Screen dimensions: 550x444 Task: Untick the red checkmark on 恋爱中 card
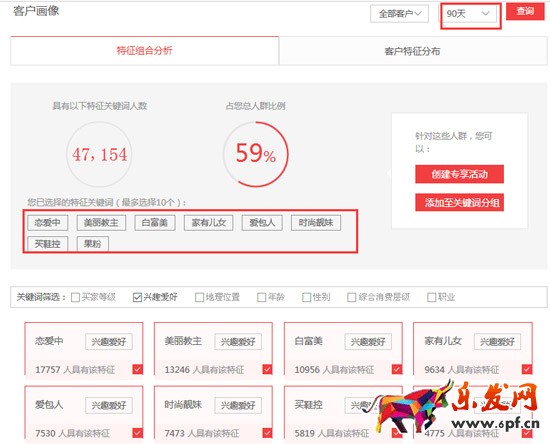coord(138,369)
